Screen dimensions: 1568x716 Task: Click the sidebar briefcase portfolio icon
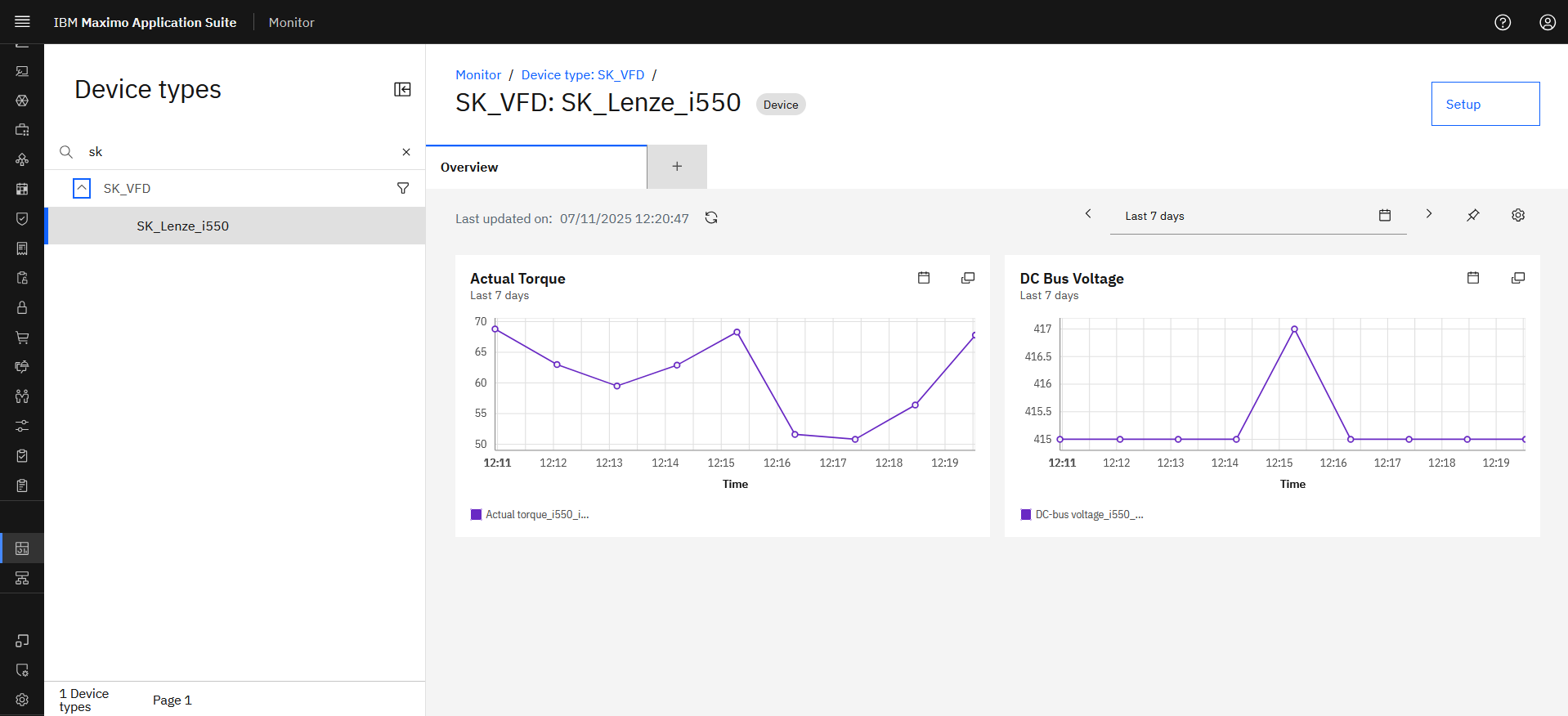point(22,130)
